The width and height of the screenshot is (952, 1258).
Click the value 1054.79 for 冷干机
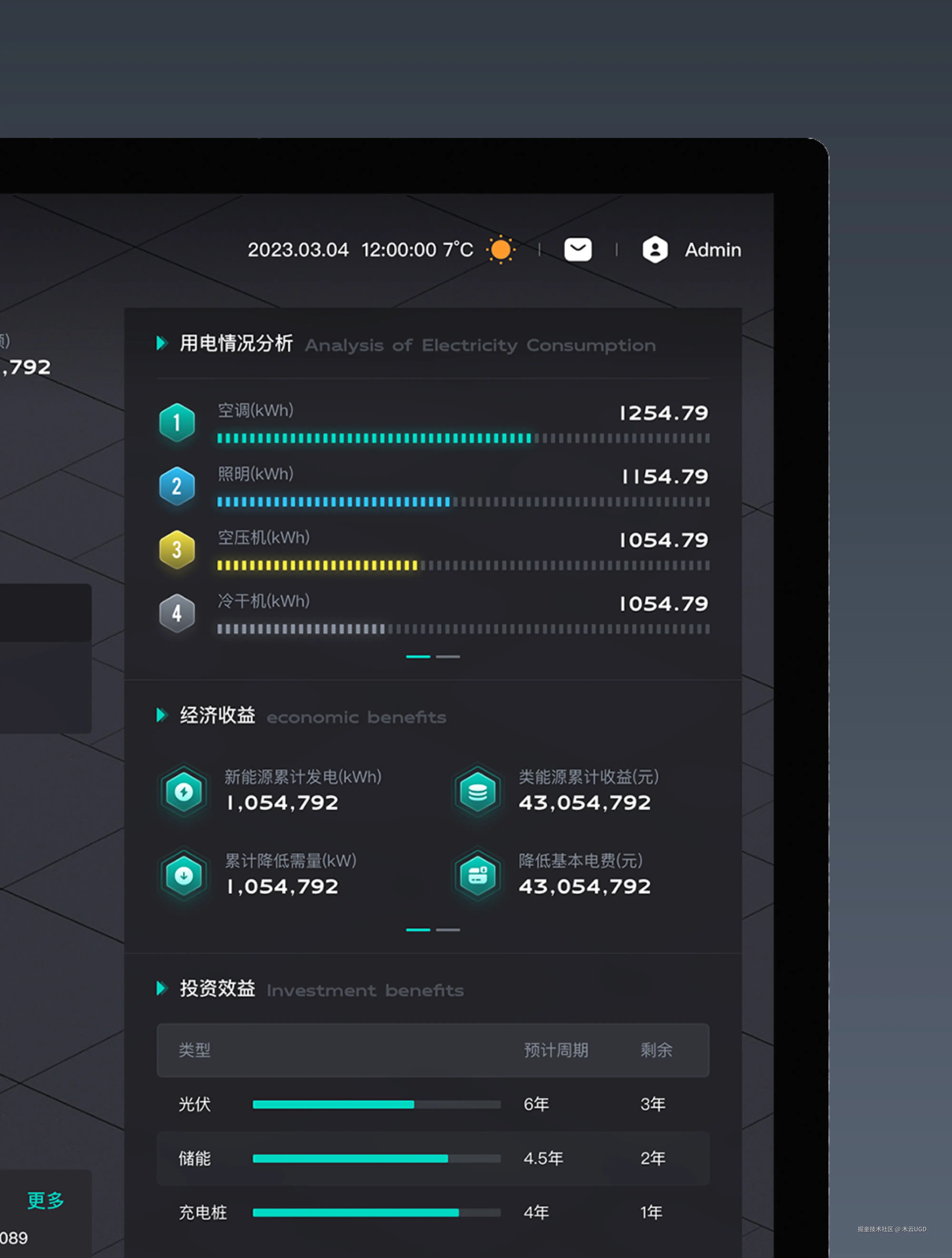pos(664,604)
